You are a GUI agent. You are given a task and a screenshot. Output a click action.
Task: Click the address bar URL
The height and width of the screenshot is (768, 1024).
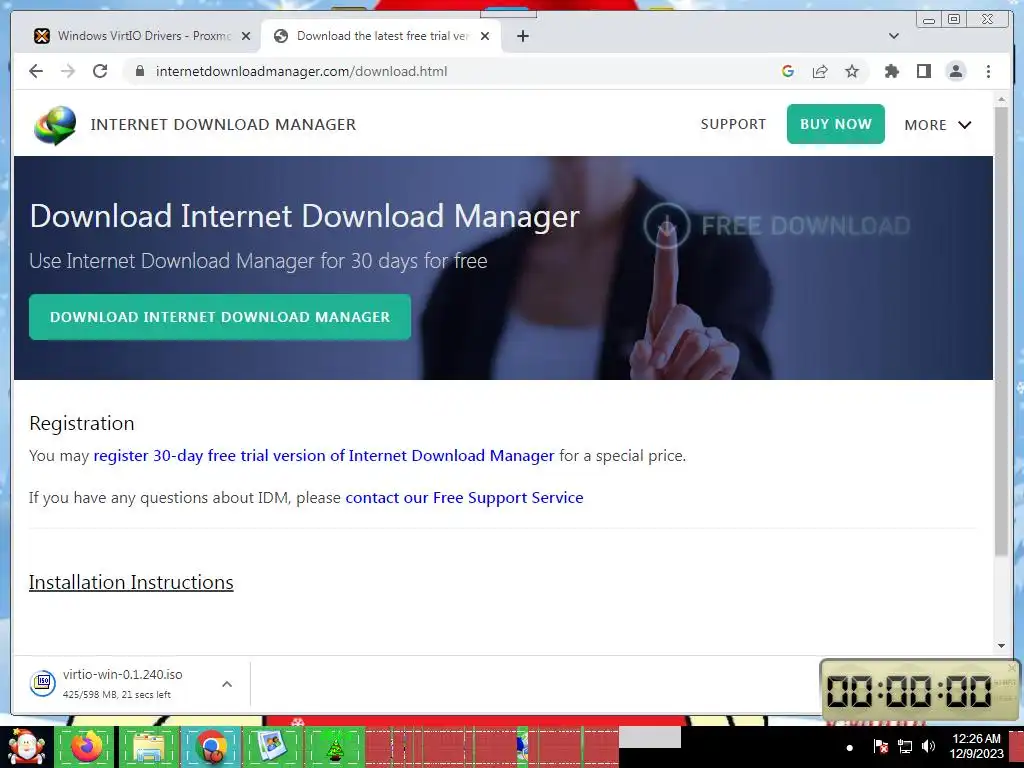[x=301, y=71]
